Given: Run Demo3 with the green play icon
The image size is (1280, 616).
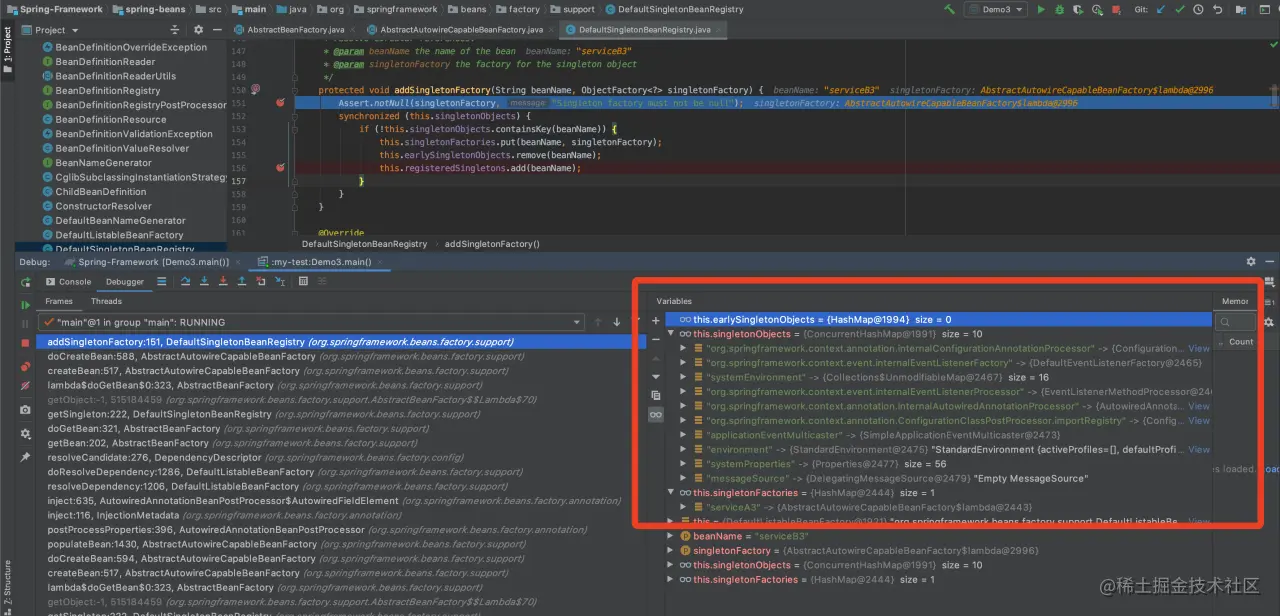Looking at the screenshot, I should (1041, 9).
